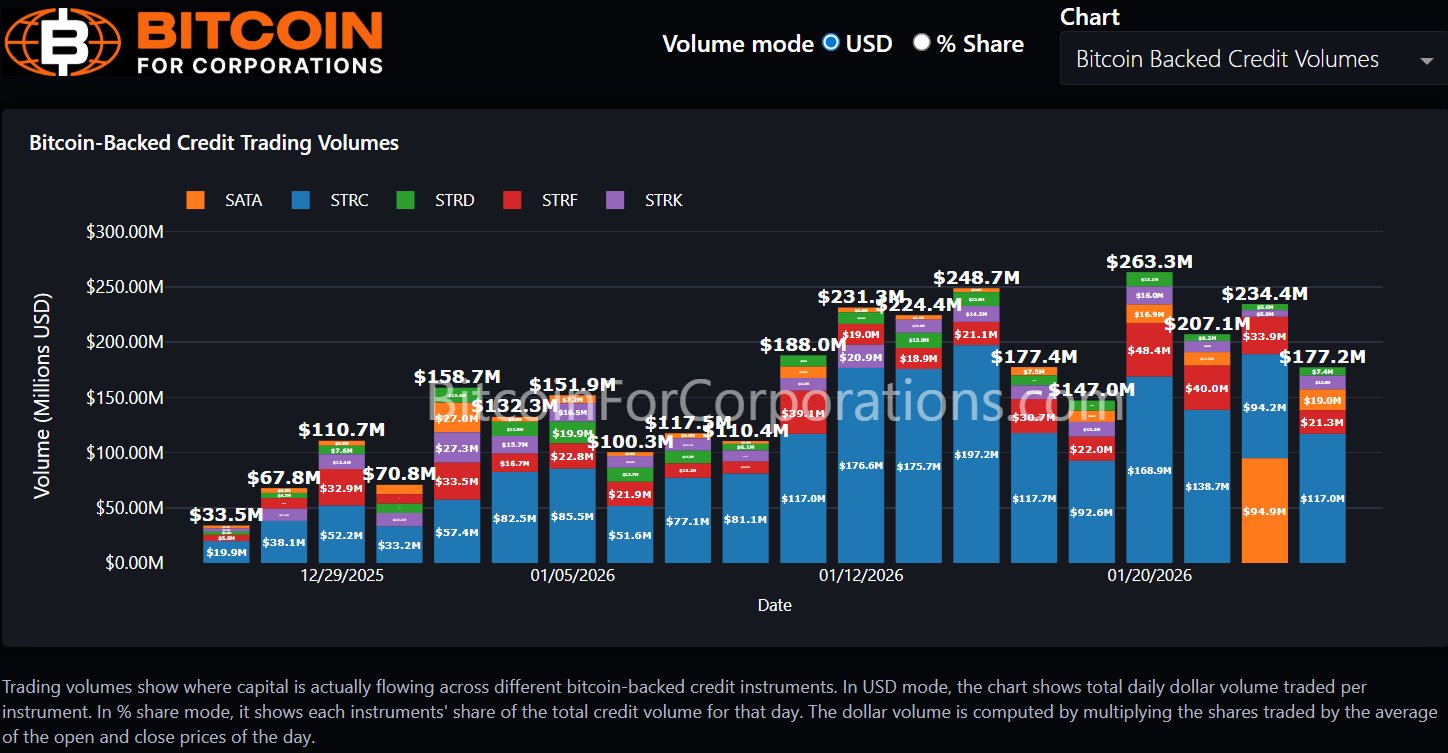Click the STRC legend label
Viewport: 1448px width, 753px height.
click(349, 200)
